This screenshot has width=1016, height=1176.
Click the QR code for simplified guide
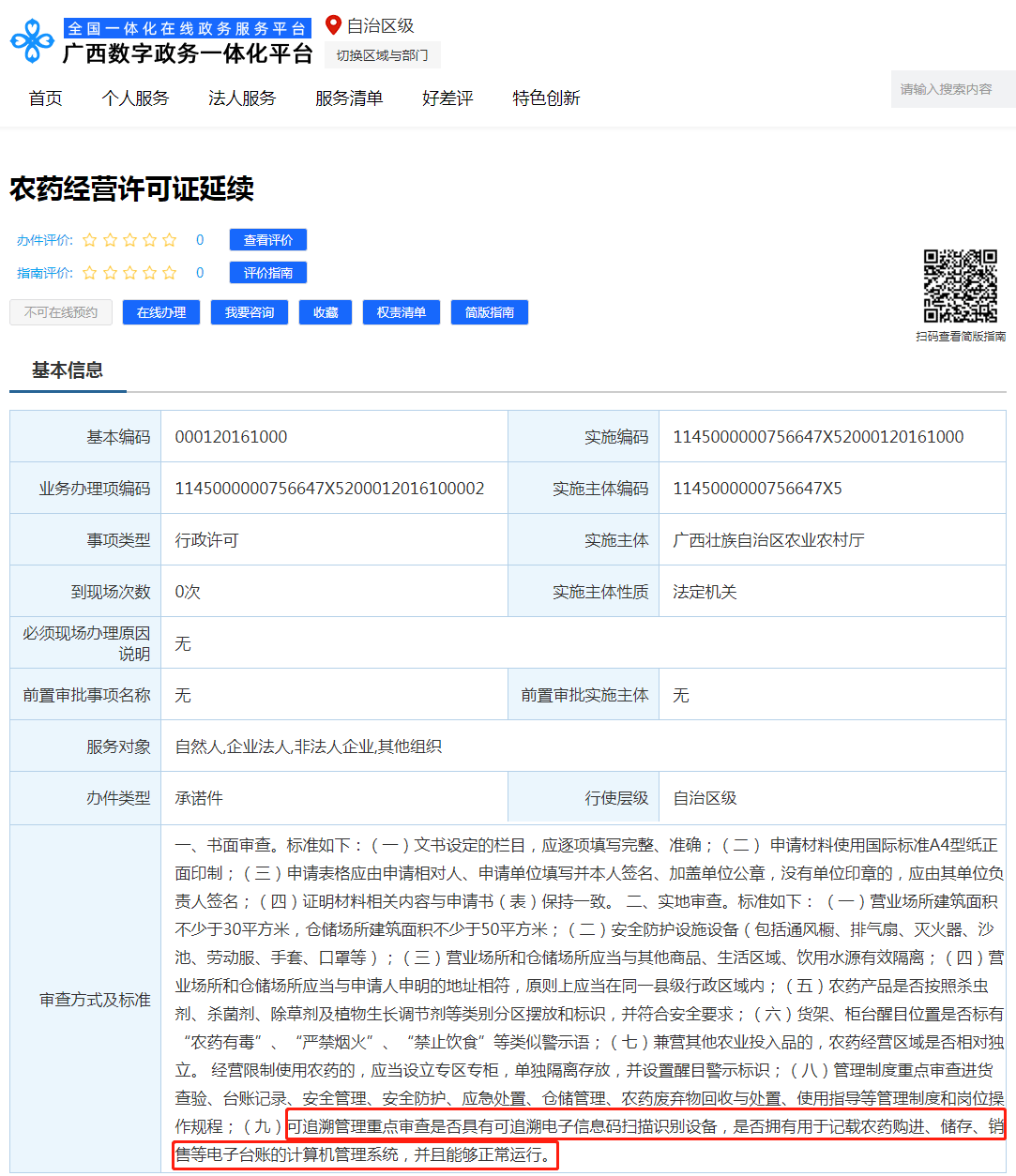point(960,286)
